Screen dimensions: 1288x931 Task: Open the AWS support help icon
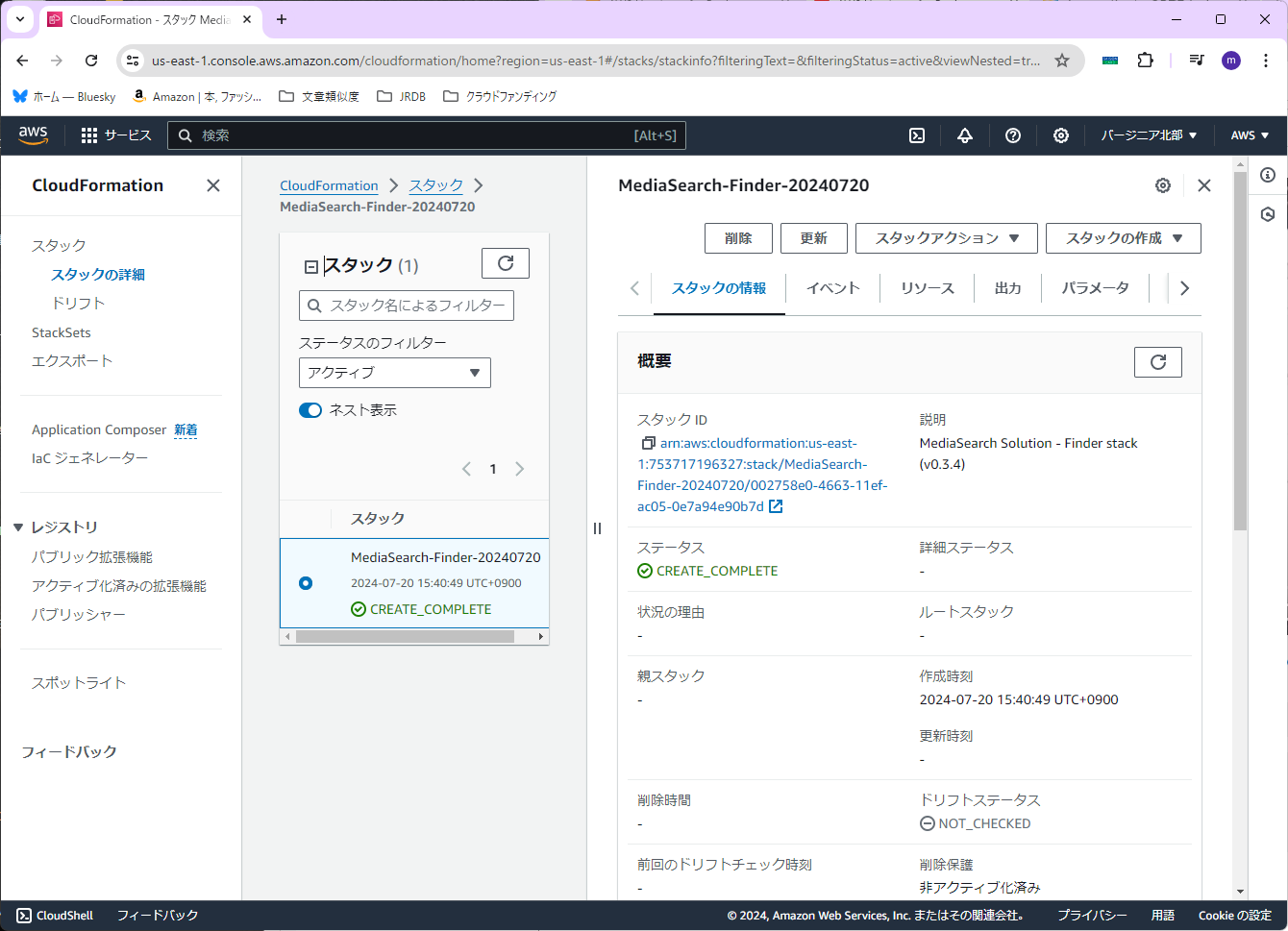coord(1013,135)
